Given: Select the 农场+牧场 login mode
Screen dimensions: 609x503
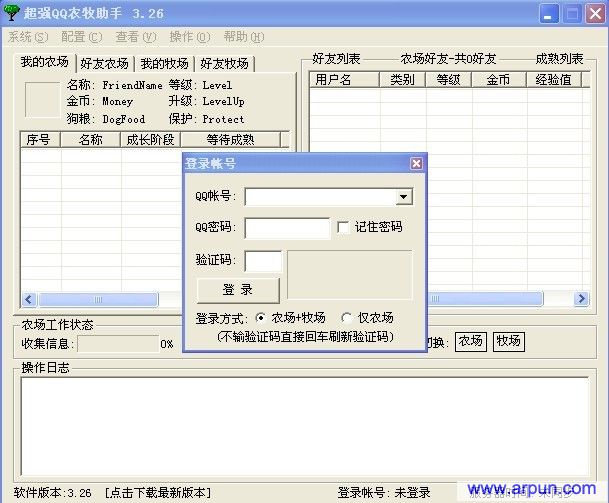Looking at the screenshot, I should coord(260,318).
